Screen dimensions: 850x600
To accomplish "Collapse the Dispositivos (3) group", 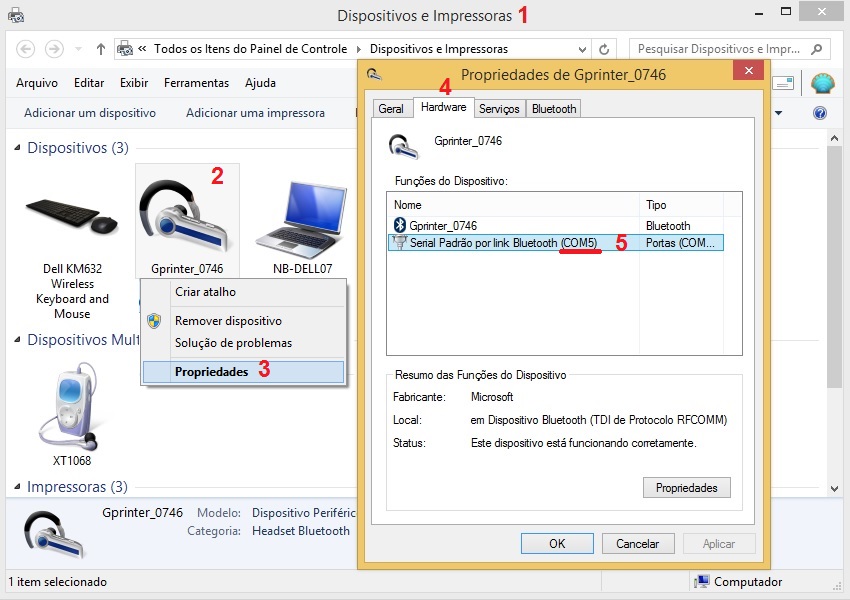I will pyautogui.click(x=17, y=147).
